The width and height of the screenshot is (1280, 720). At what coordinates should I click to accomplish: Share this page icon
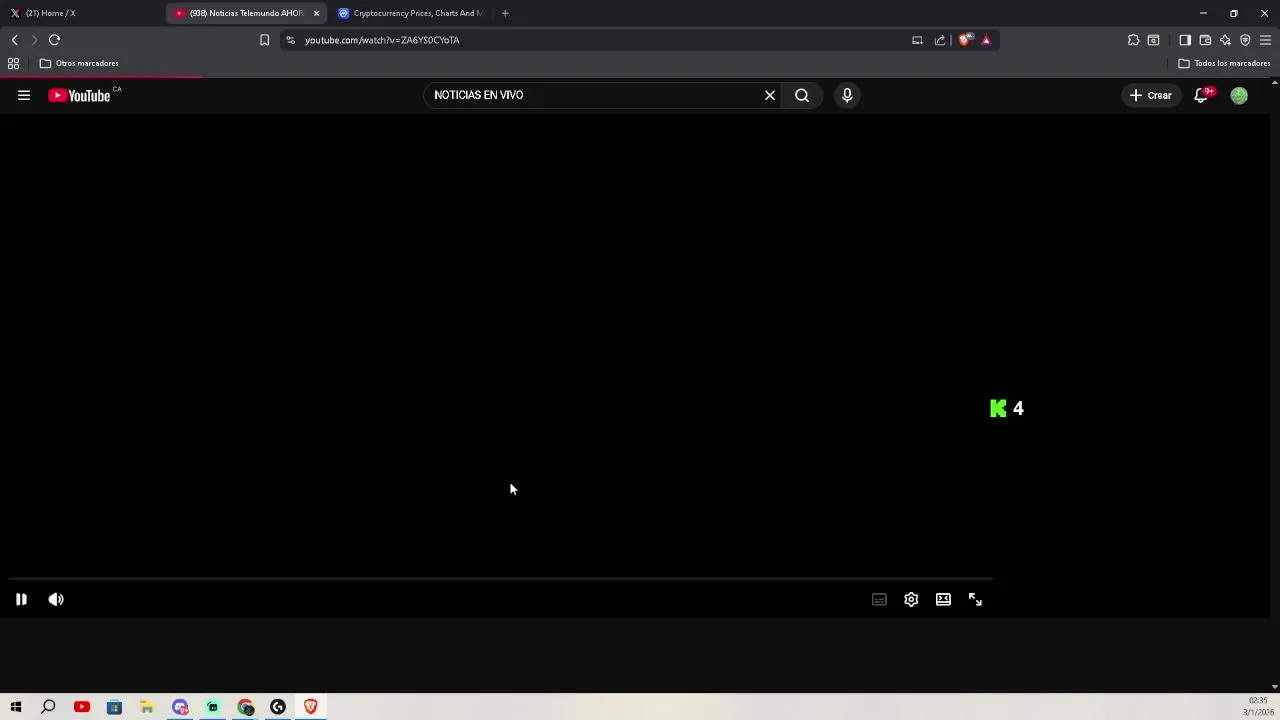940,40
